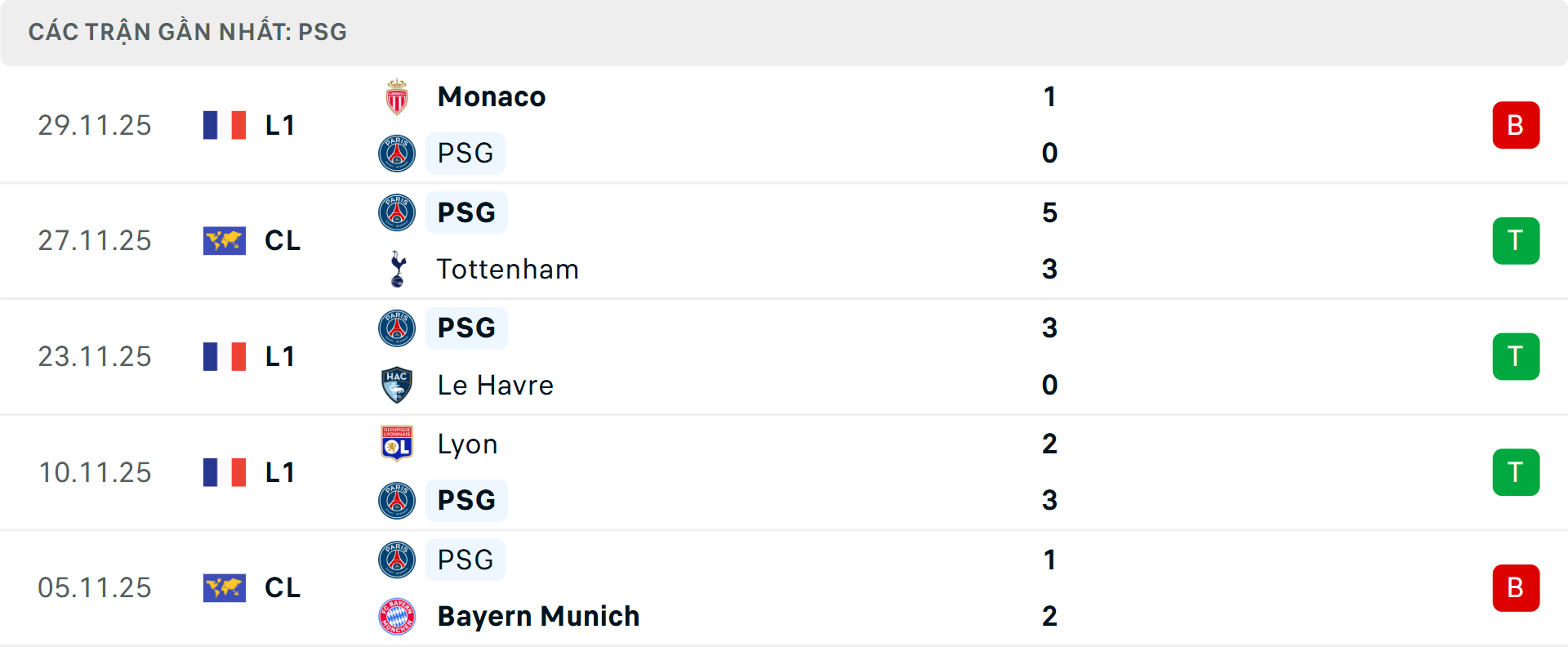Click green T badge for Le Havre match
The width and height of the screenshot is (1568, 647).
1516,357
